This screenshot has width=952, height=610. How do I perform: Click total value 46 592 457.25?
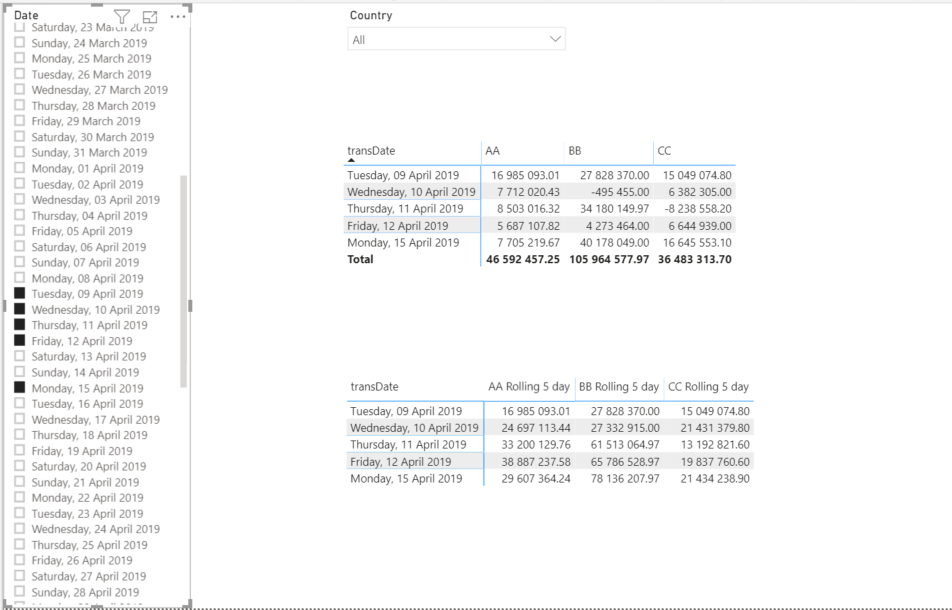pos(523,259)
